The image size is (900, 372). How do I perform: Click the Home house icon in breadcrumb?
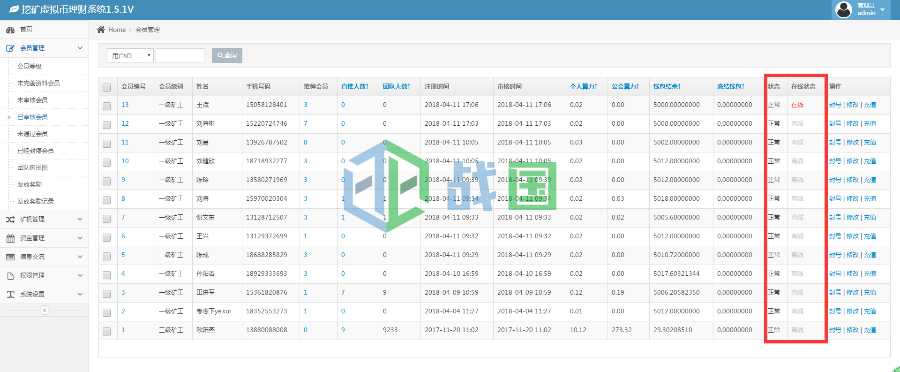[x=101, y=29]
